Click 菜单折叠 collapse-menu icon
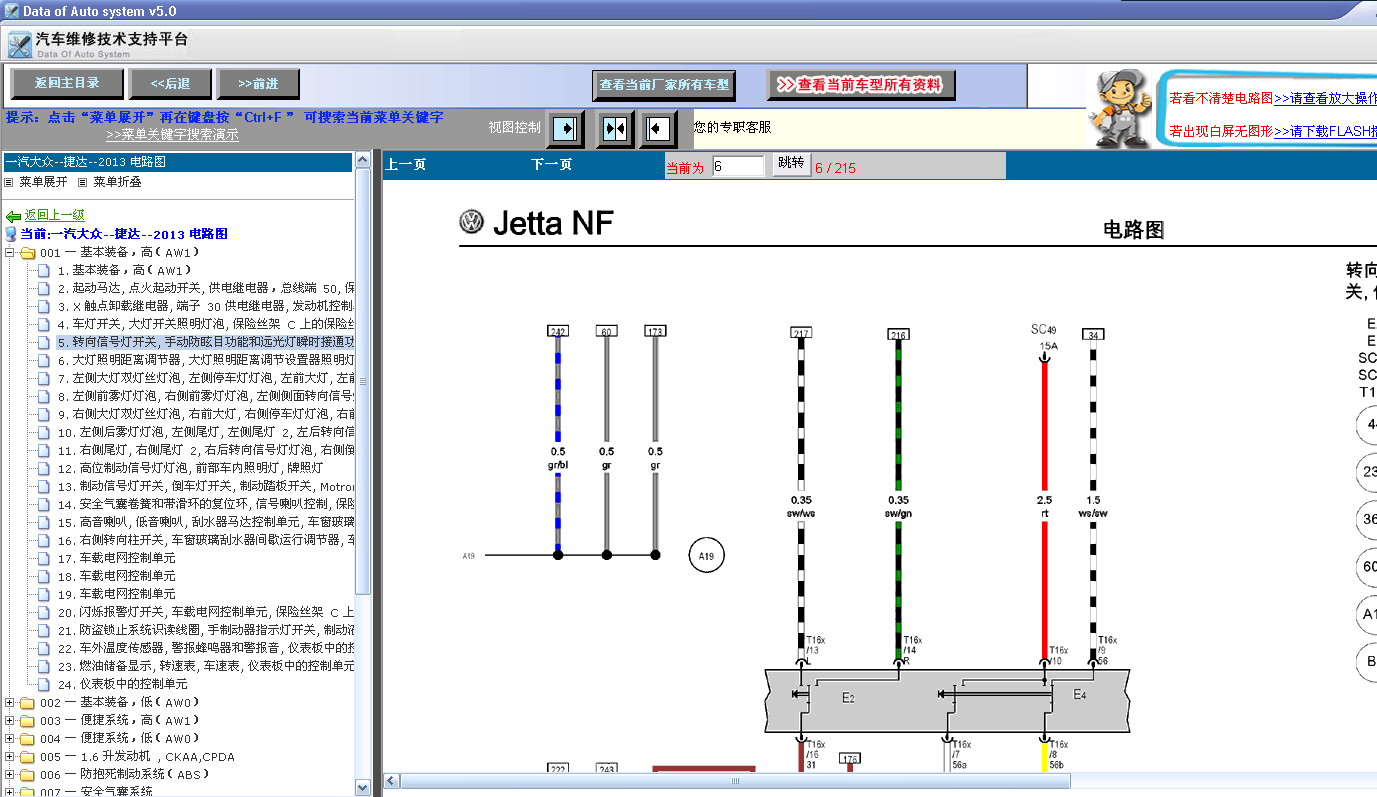This screenshot has height=797, width=1377. 83,182
